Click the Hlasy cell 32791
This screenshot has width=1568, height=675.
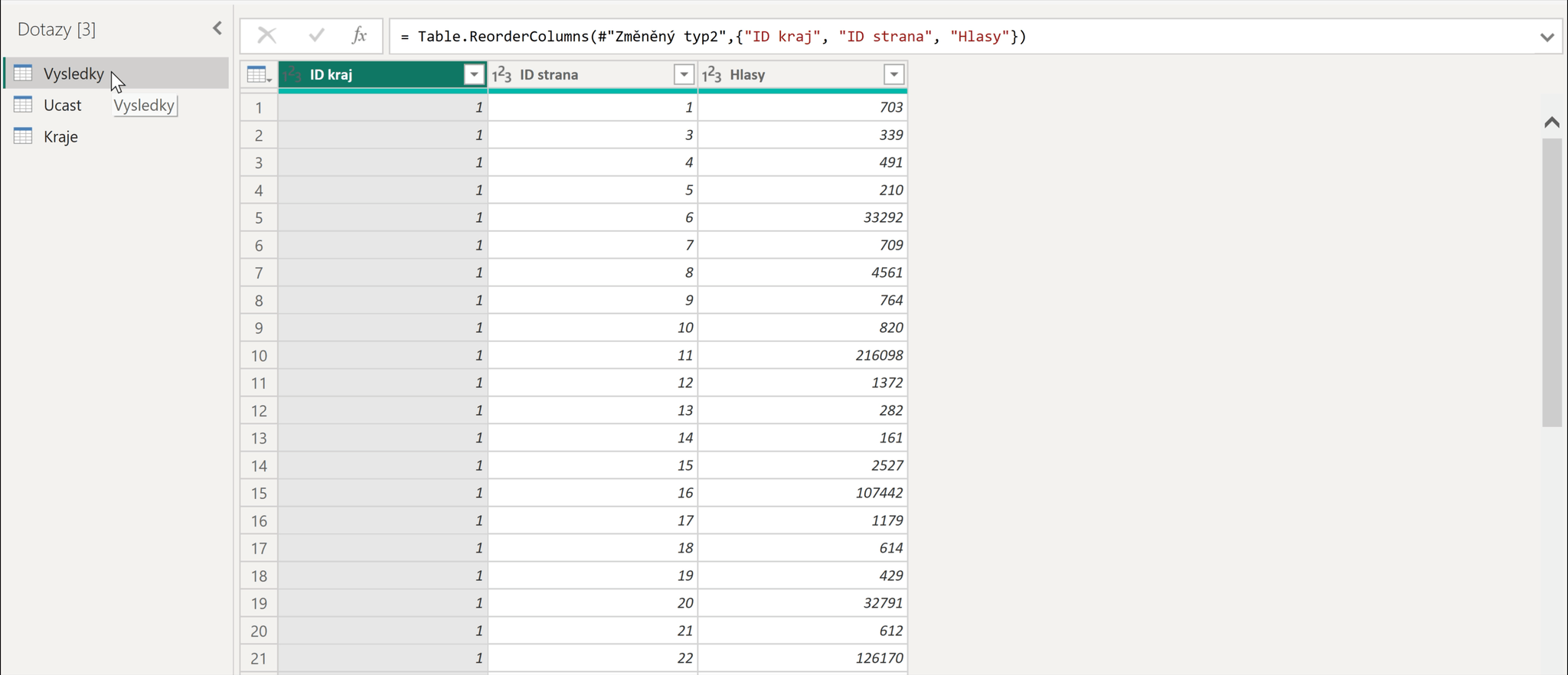point(802,603)
